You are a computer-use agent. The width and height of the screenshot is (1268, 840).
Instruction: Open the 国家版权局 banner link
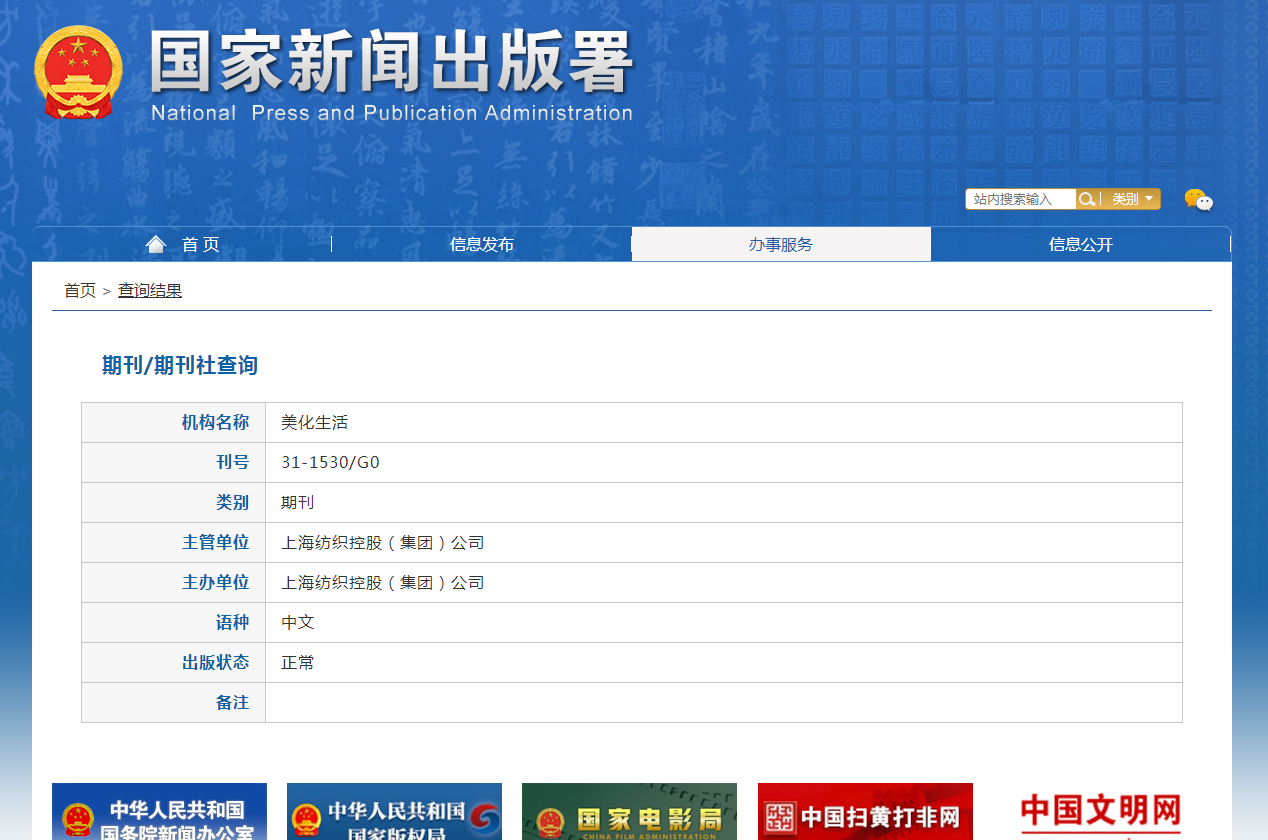[394, 812]
